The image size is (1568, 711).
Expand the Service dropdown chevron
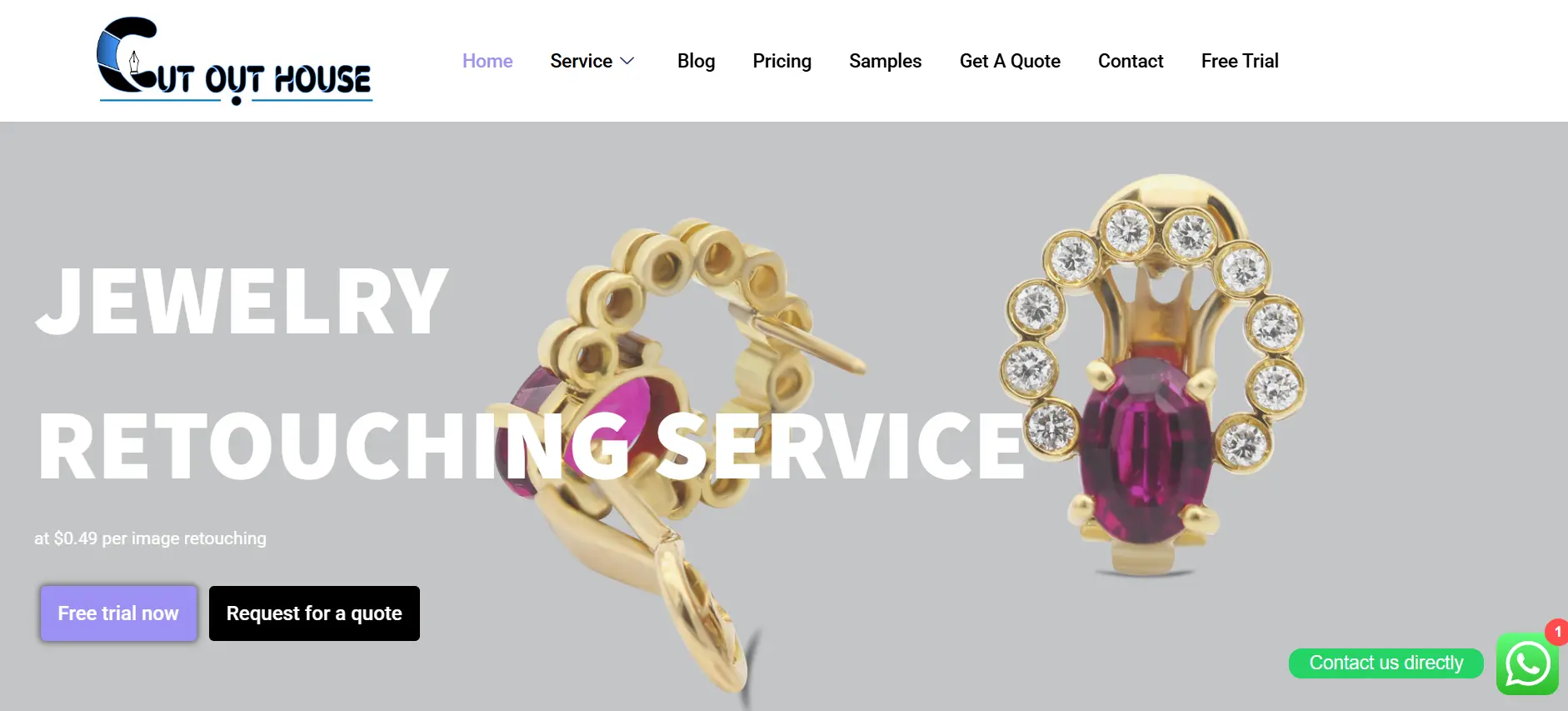pos(627,61)
